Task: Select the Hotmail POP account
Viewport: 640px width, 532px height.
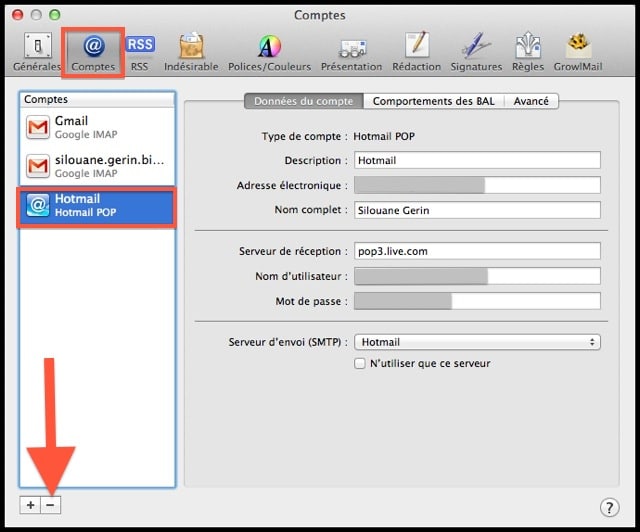Action: pos(98,205)
